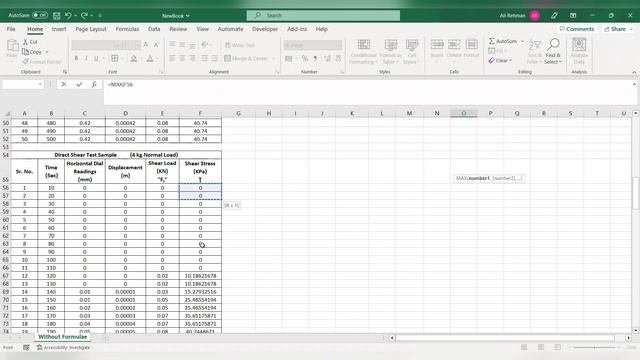
Task: Cancel formula entry with X icon
Action: pyautogui.click(x=64, y=84)
